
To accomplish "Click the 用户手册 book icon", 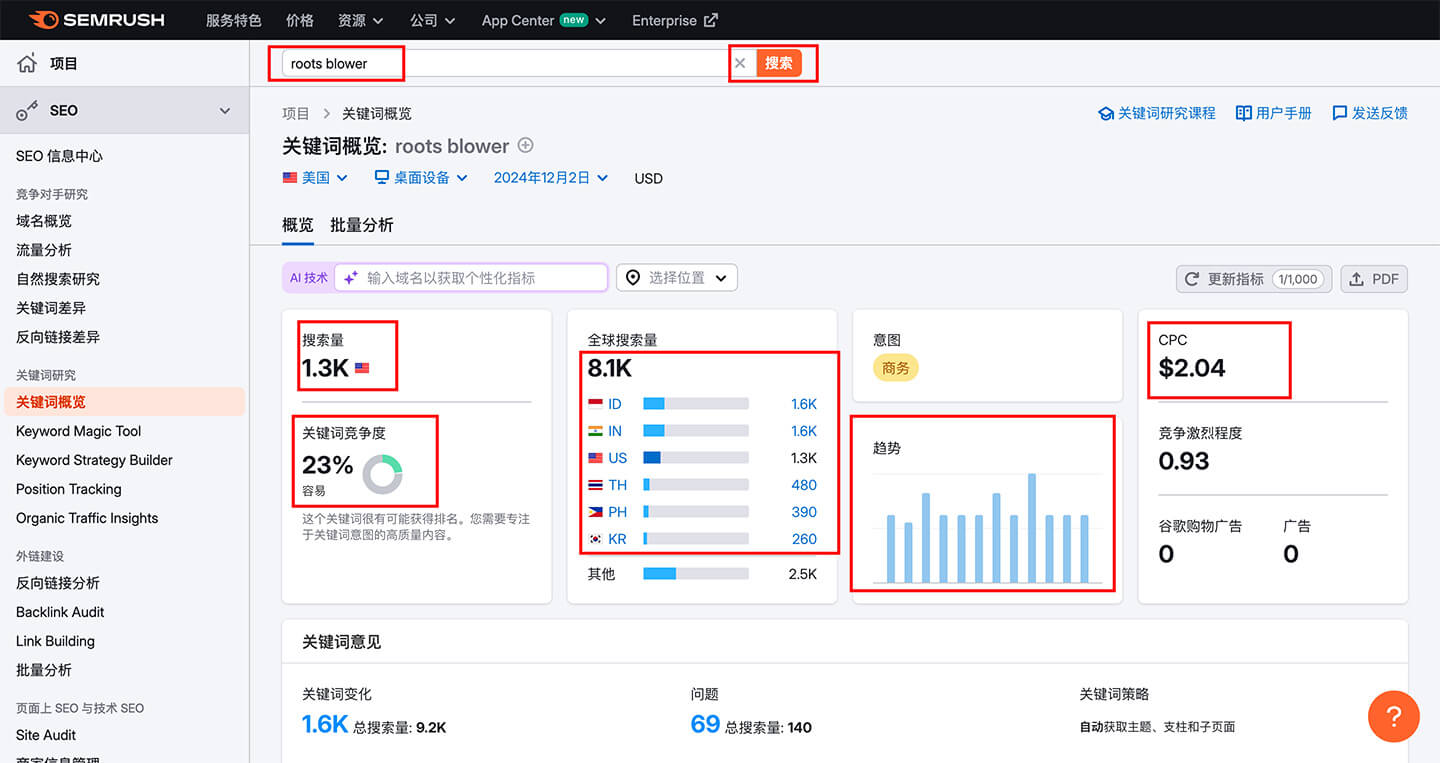I will [x=1244, y=113].
